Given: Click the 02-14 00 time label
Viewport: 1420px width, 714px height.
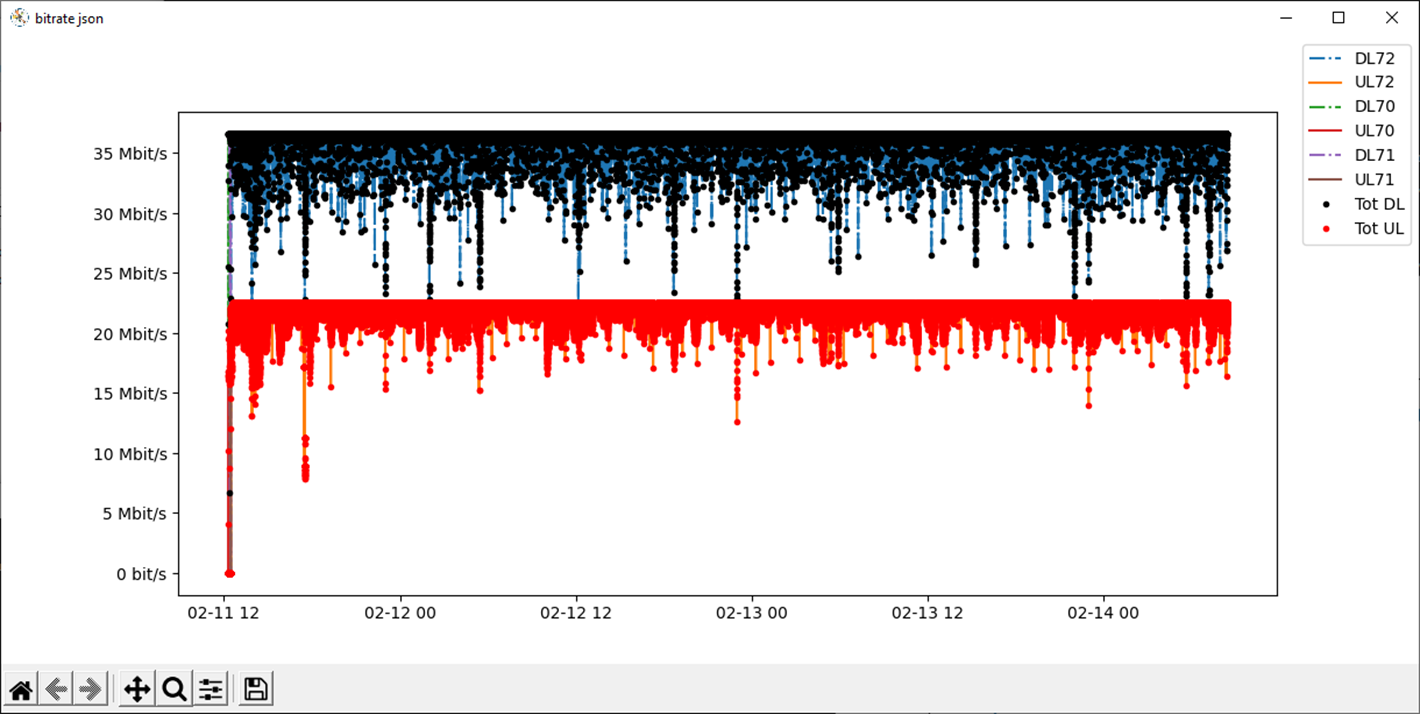Looking at the screenshot, I should click(1103, 613).
